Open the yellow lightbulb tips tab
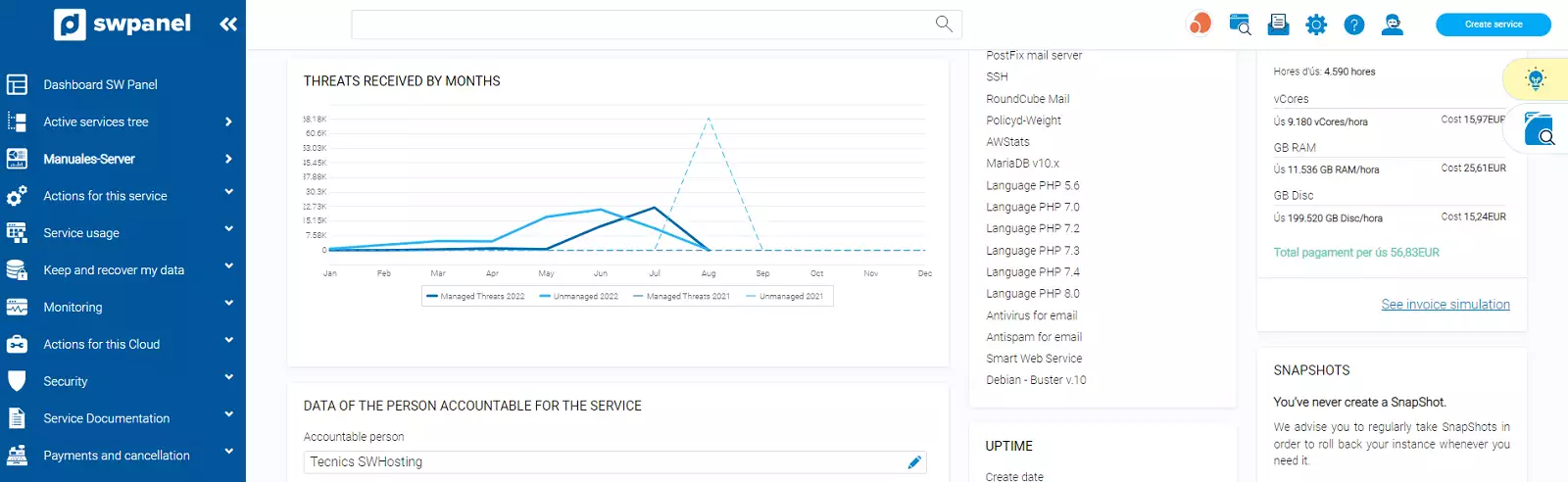1568x482 pixels. click(1536, 79)
